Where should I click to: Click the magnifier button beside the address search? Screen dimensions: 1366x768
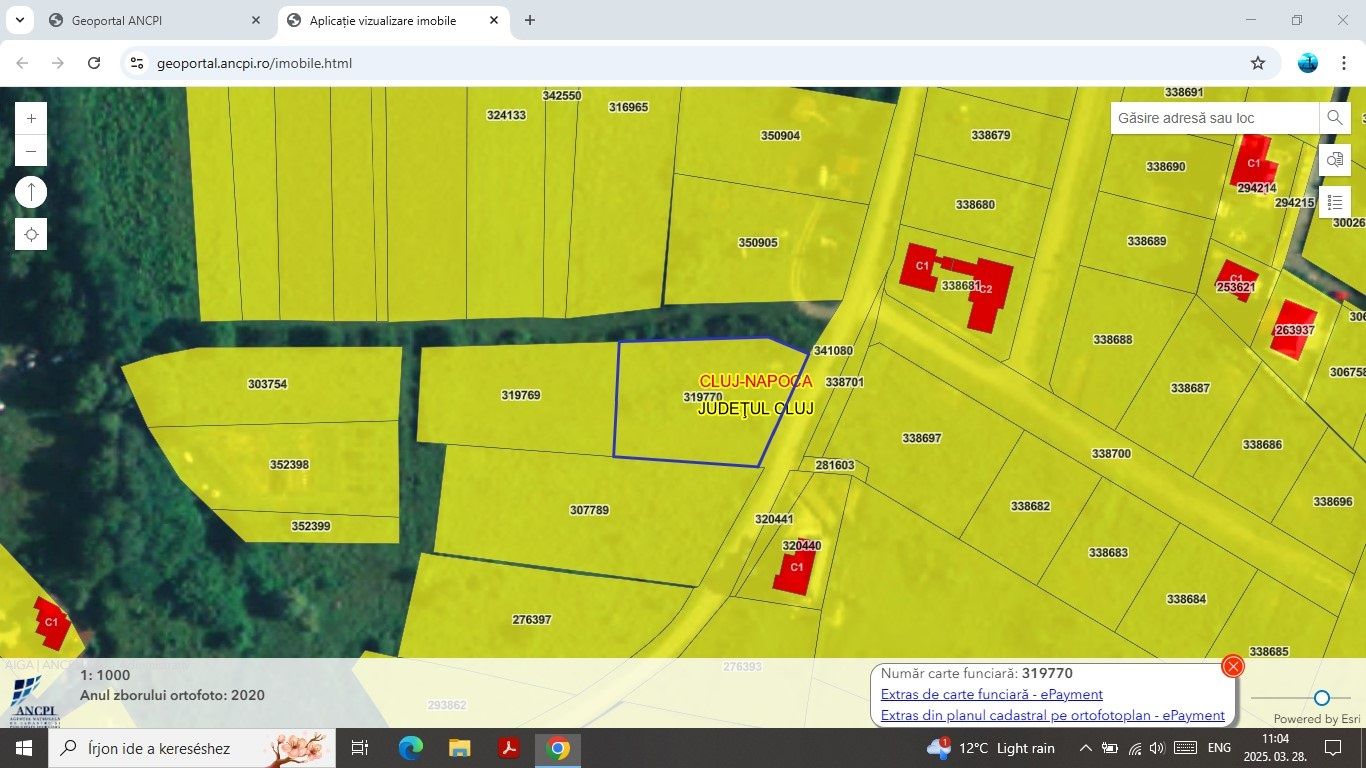(1334, 118)
